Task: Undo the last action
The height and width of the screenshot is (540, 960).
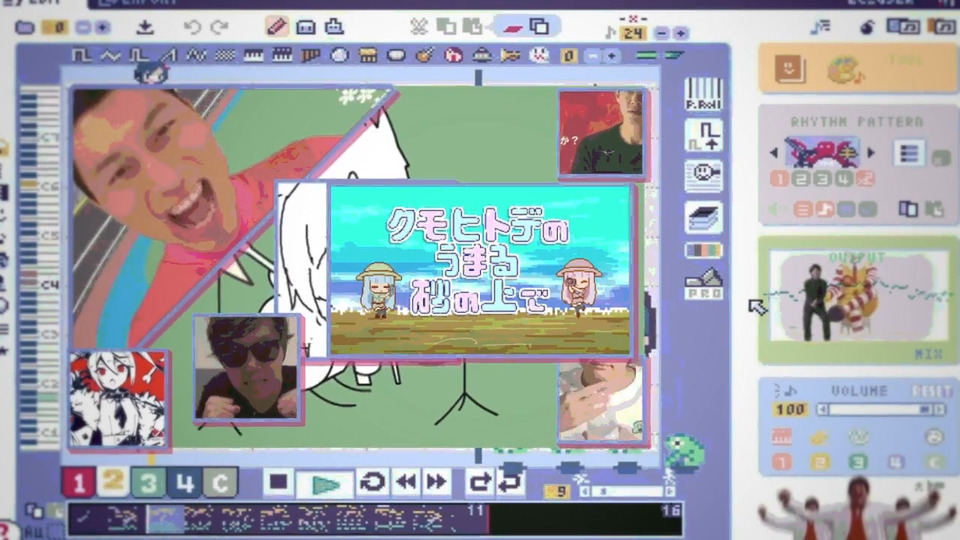Action: 192,27
